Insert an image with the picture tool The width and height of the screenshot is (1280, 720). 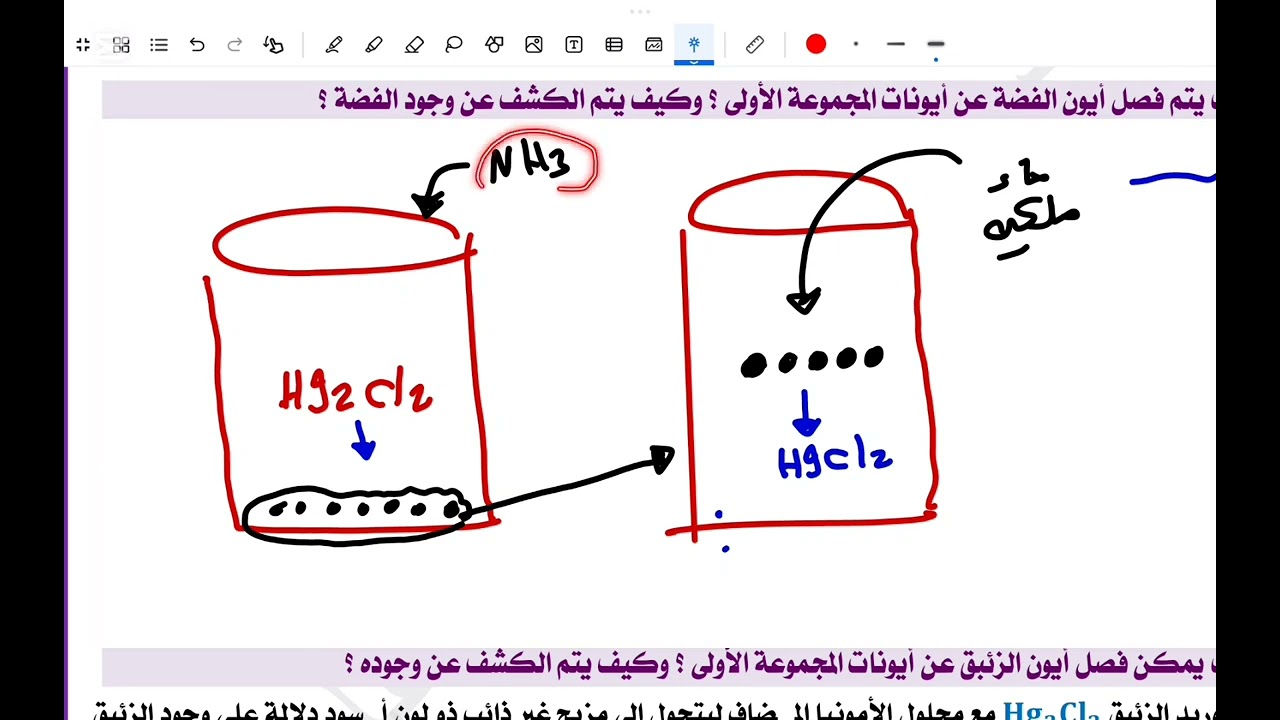pyautogui.click(x=534, y=45)
